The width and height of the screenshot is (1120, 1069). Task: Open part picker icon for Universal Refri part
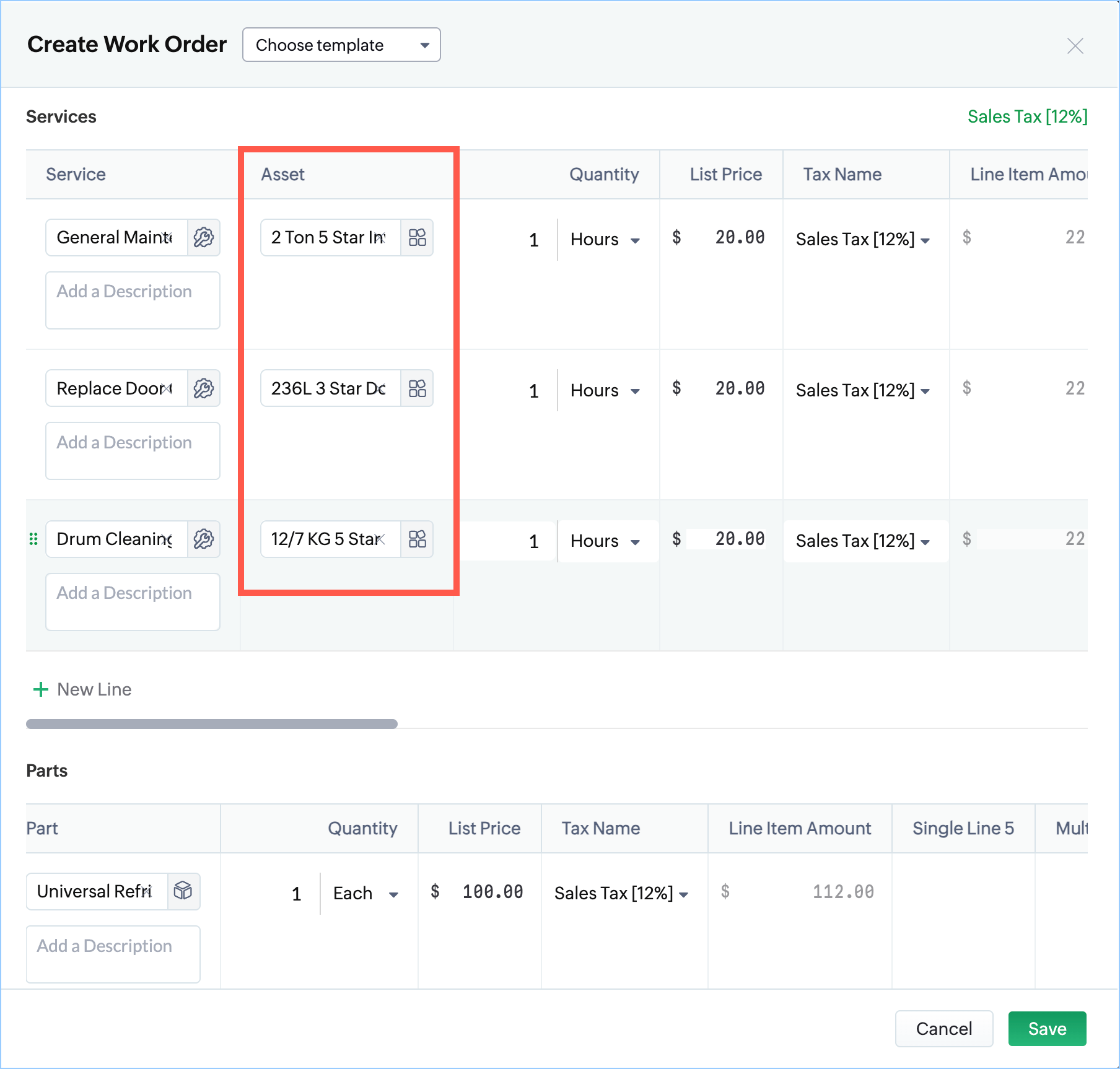point(183,891)
